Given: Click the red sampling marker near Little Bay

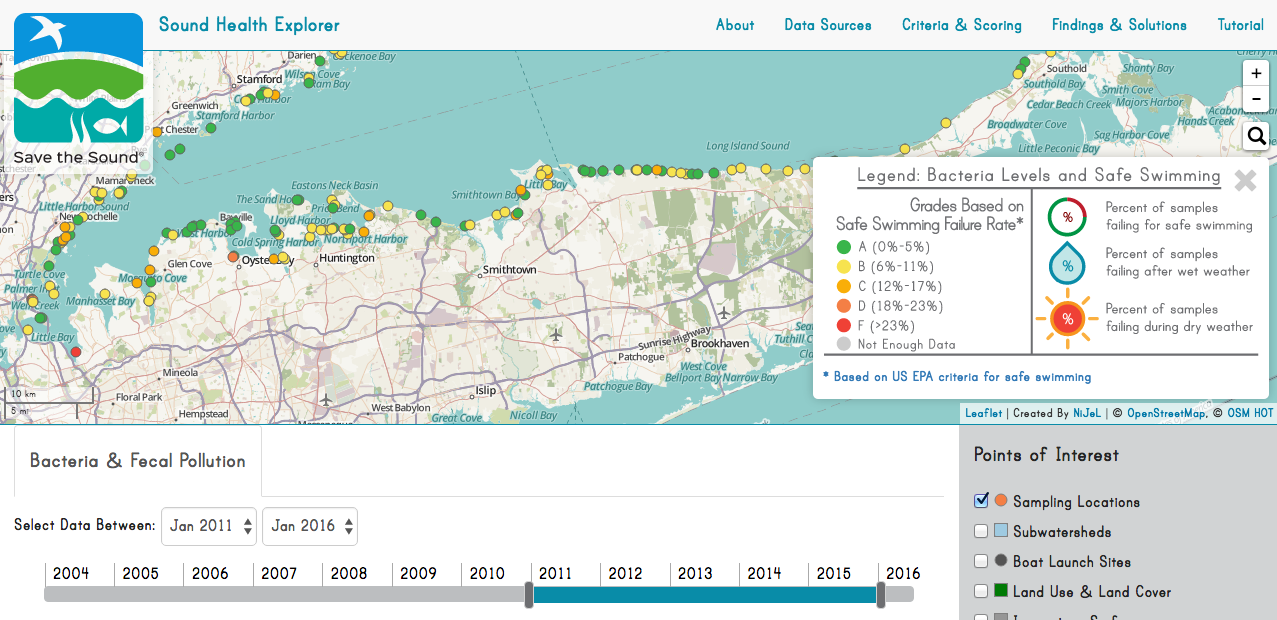Looking at the screenshot, I should click(75, 352).
